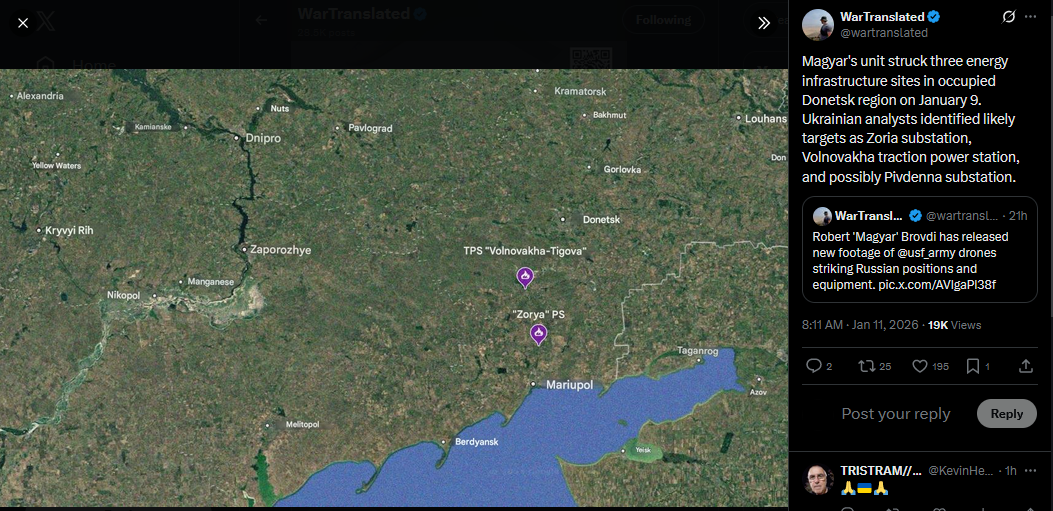The image size is (1053, 511).
Task: Click the Reply button
Action: (1007, 414)
